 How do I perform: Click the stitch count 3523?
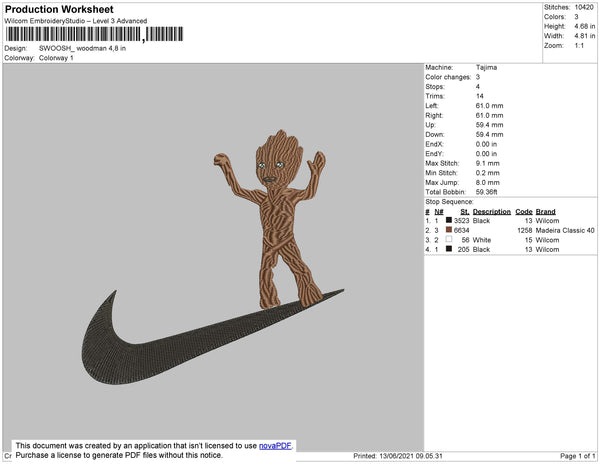tap(461, 221)
